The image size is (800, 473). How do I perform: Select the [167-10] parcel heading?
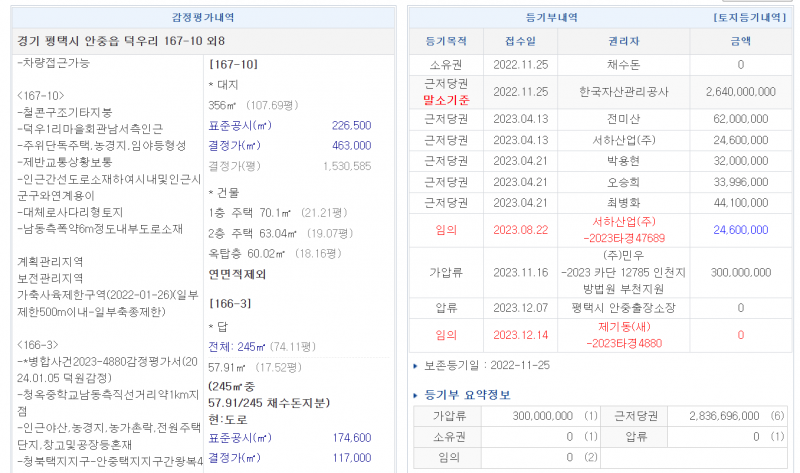pos(233,65)
